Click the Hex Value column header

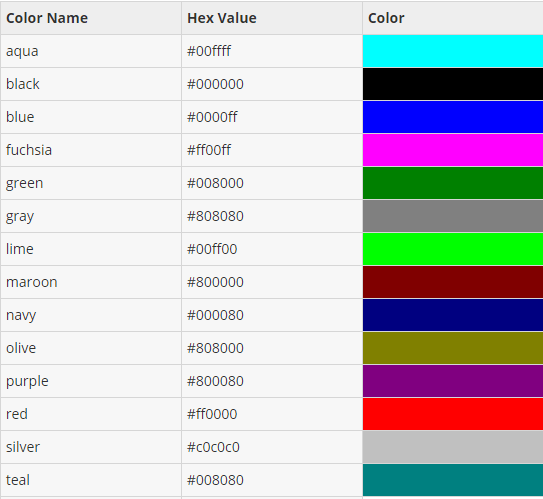point(272,18)
